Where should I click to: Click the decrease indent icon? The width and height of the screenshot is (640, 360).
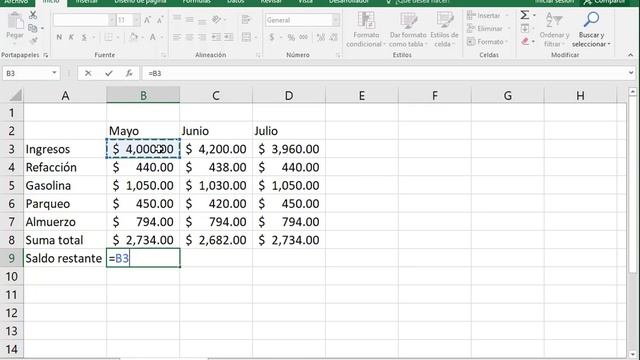pyautogui.click(x=216, y=38)
